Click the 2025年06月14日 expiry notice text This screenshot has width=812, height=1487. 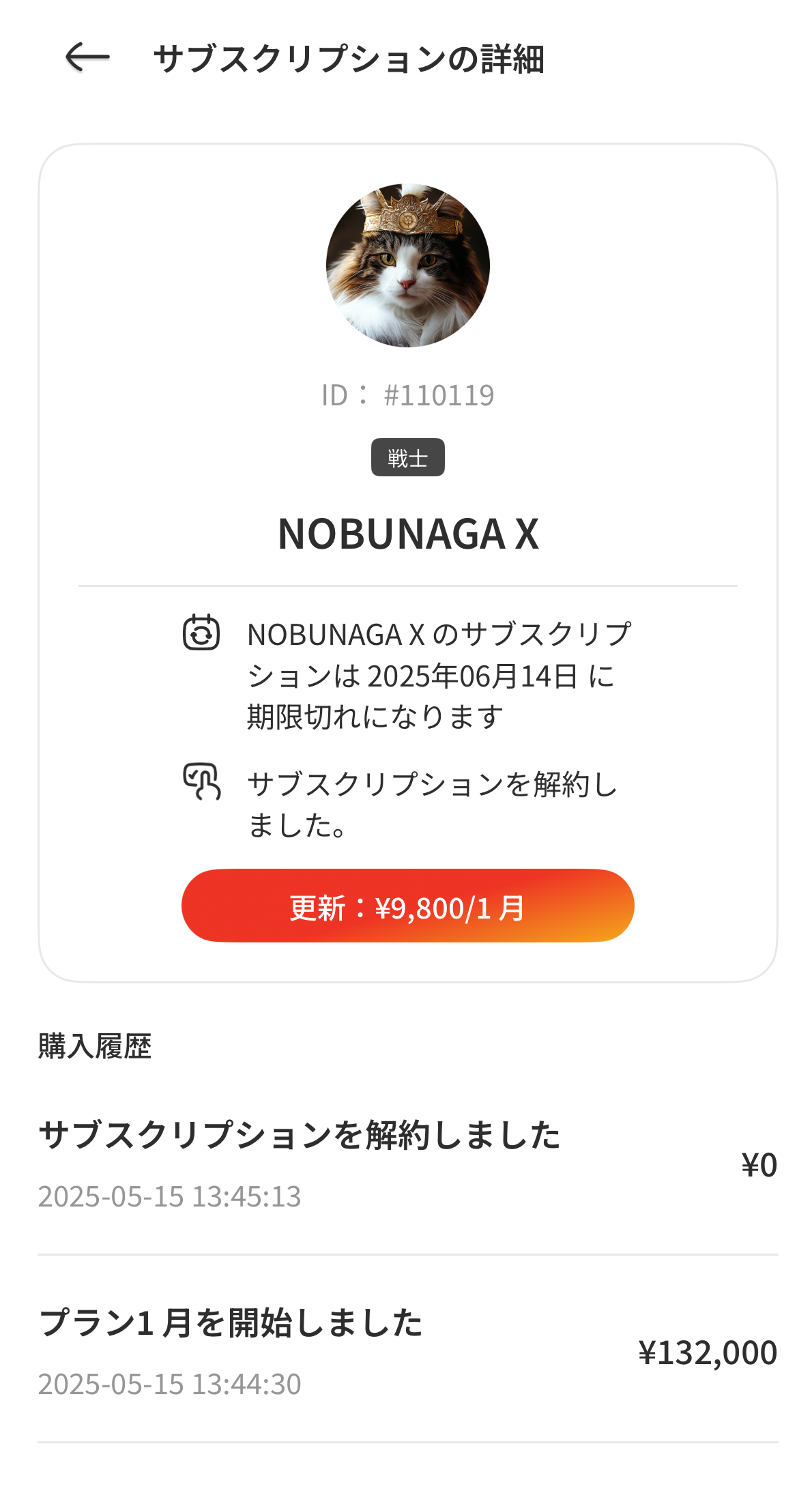coord(439,676)
